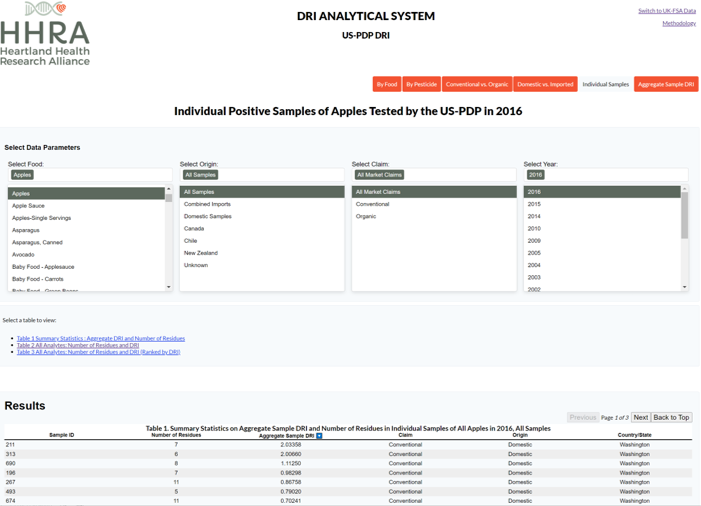Screen dimensions: 701x506
Task: Select All Market Claims list option
Action: point(434,192)
